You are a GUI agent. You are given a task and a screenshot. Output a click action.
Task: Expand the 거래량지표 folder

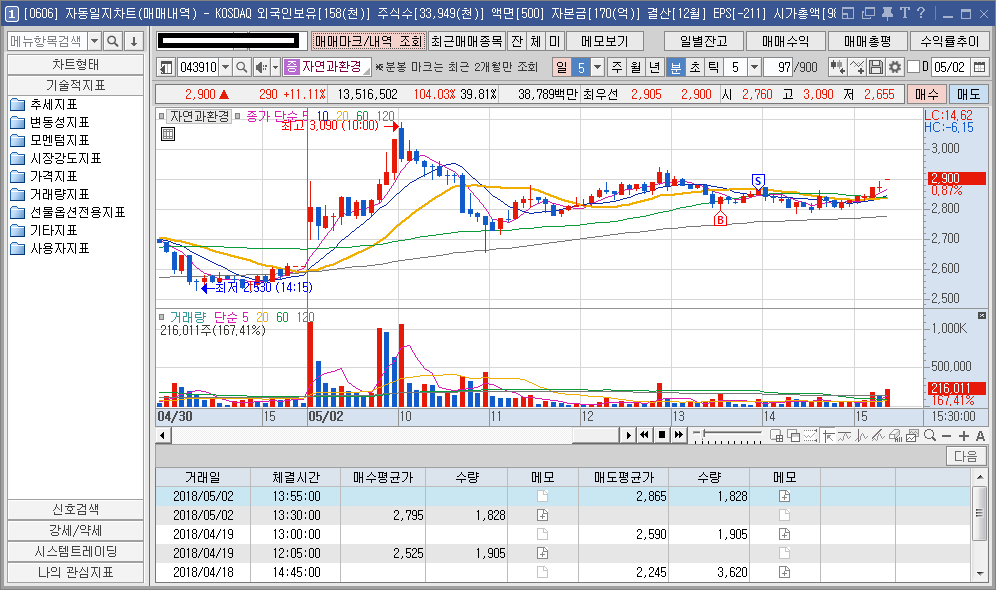coord(60,194)
